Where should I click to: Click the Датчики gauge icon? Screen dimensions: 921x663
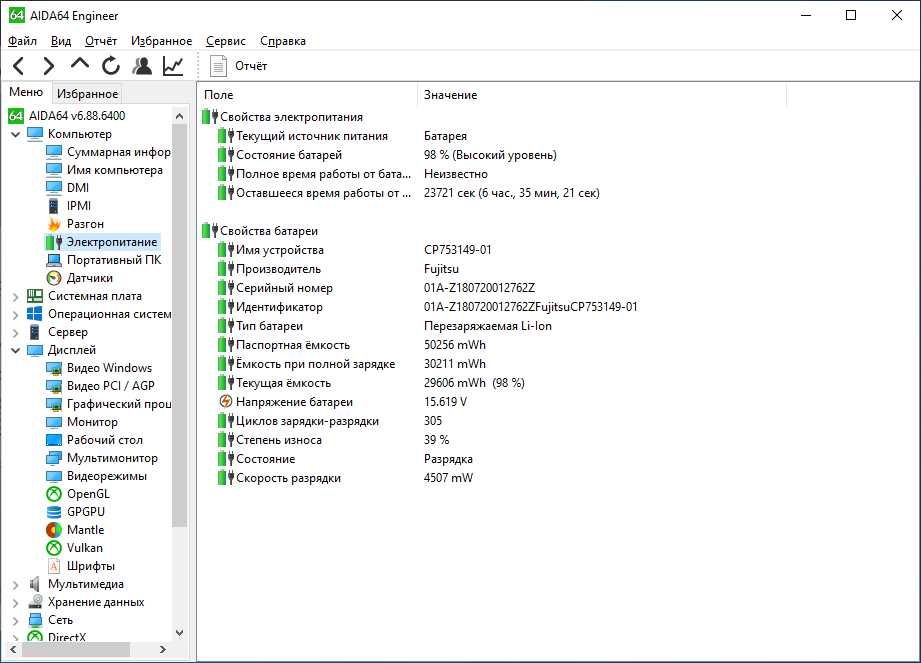pyautogui.click(x=54, y=278)
